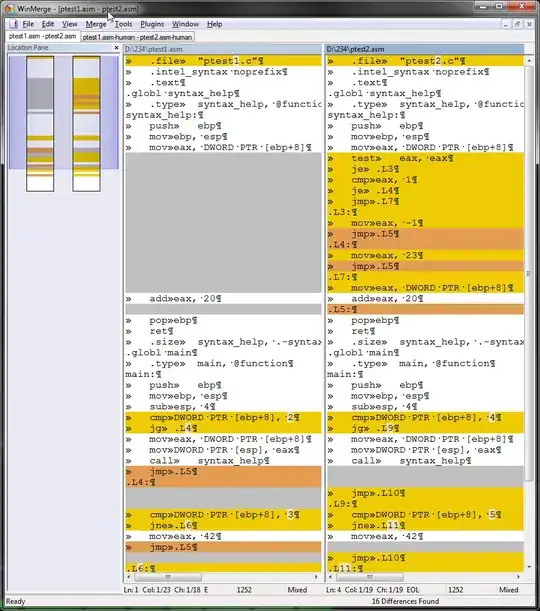Open the Merge menu
The width and height of the screenshot is (540, 611).
pos(96,24)
